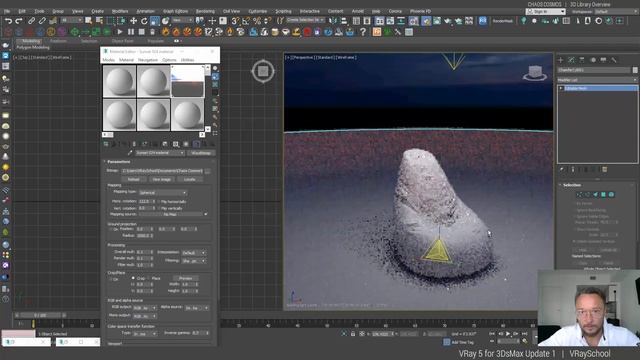Image resolution: width=640 pixels, height=360 pixels.
Task: Select the Scale tool icon
Action: coord(155,20)
